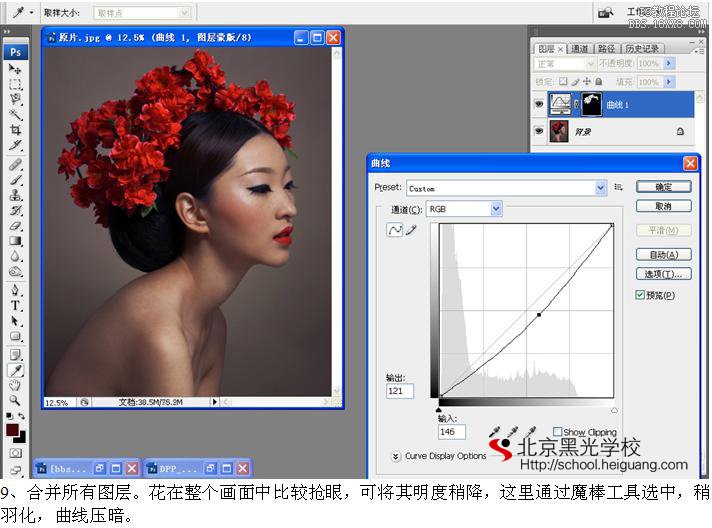Hide the 曲线 1 layer visibility eye

click(x=539, y=104)
